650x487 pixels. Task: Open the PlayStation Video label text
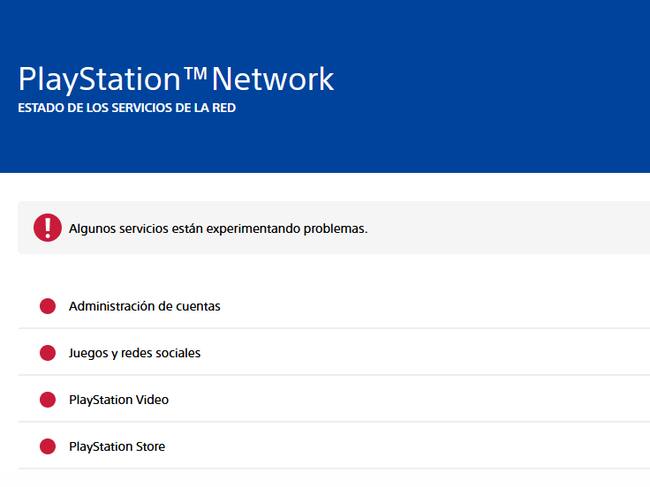[118, 400]
